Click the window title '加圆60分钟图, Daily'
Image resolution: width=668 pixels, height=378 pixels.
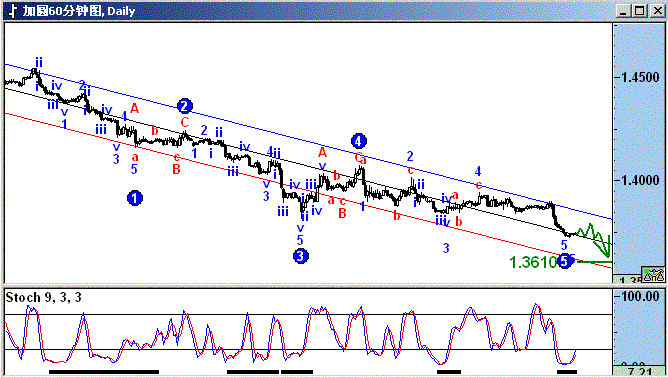click(x=79, y=11)
